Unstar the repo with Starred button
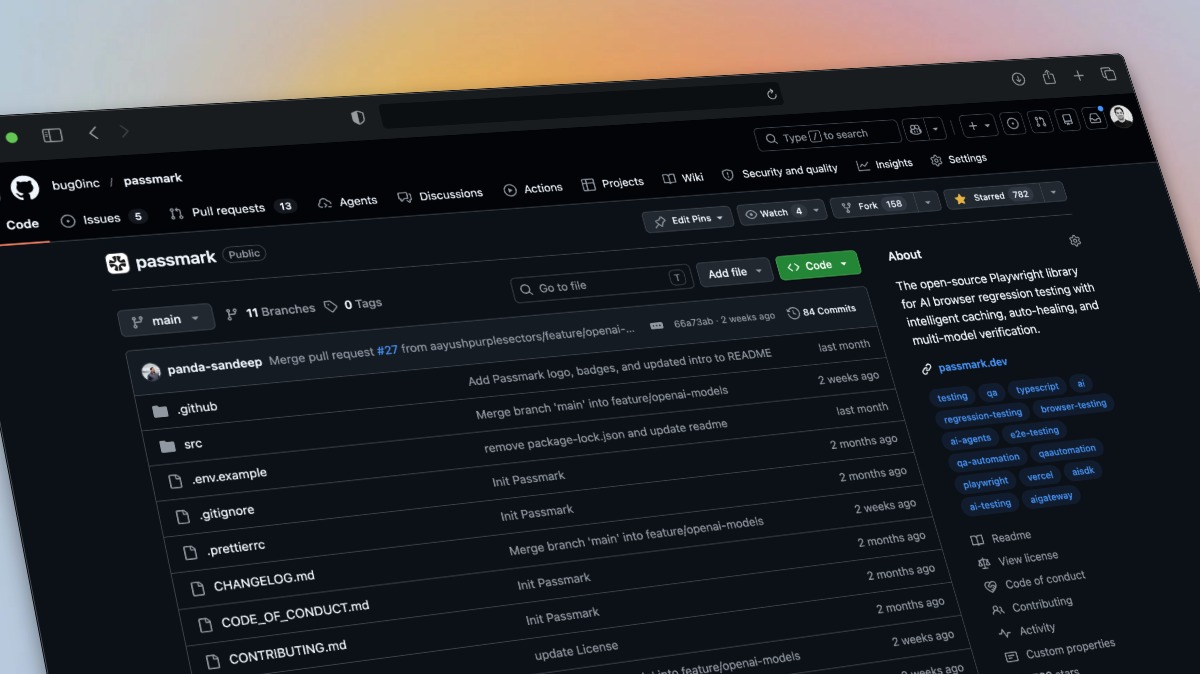 click(x=993, y=196)
